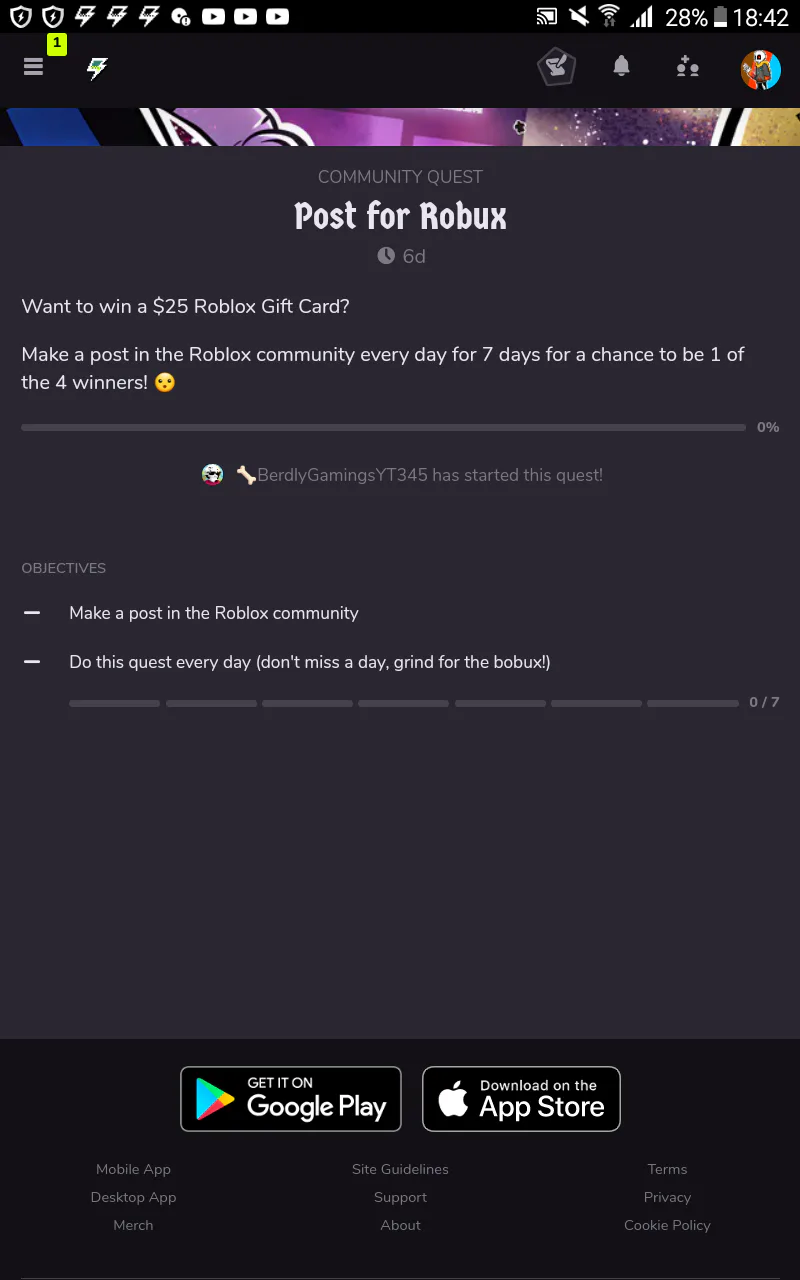Open the Desktop App link
The width and height of the screenshot is (800, 1280).
pyautogui.click(x=133, y=1197)
